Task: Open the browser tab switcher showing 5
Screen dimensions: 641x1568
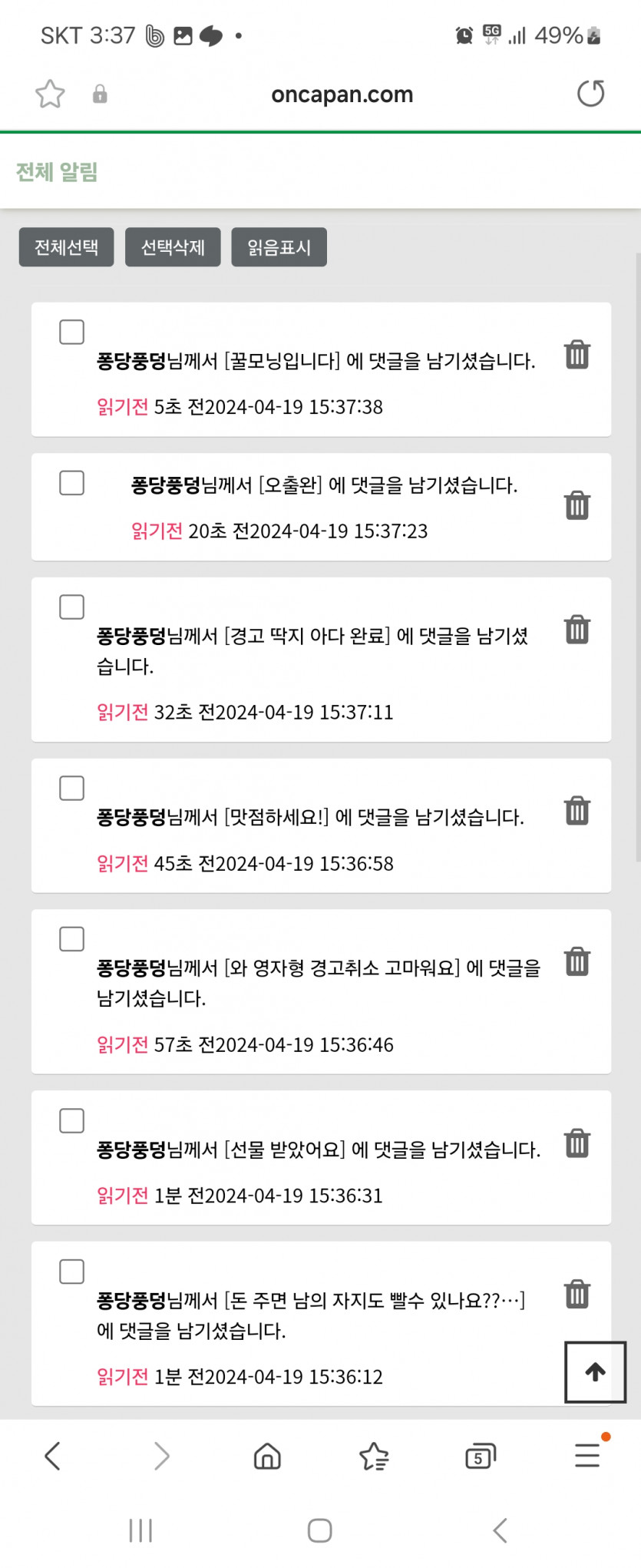Action: pos(481,1456)
